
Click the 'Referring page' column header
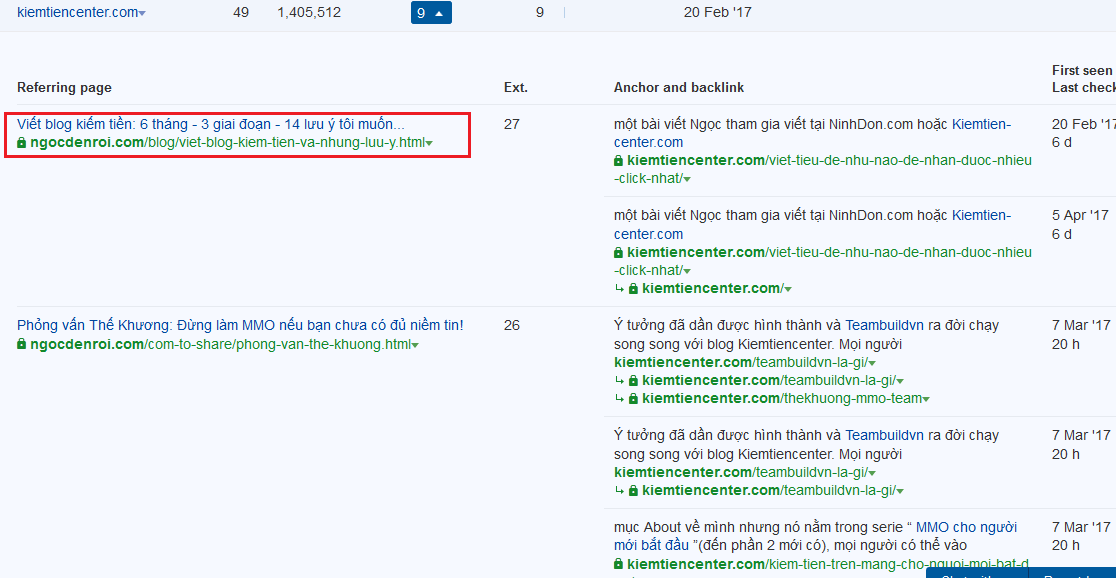(x=64, y=88)
